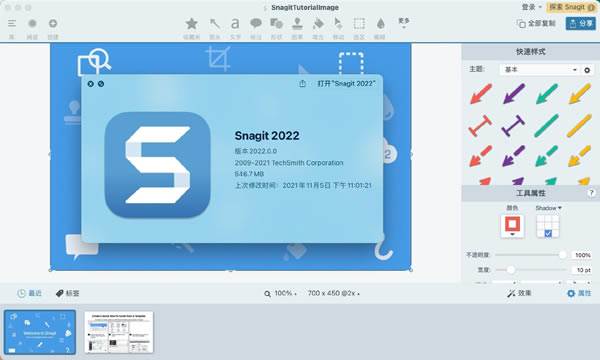Screen dimensions: 600x360
Task: Open the Shadow dropdown
Action: coord(548,208)
